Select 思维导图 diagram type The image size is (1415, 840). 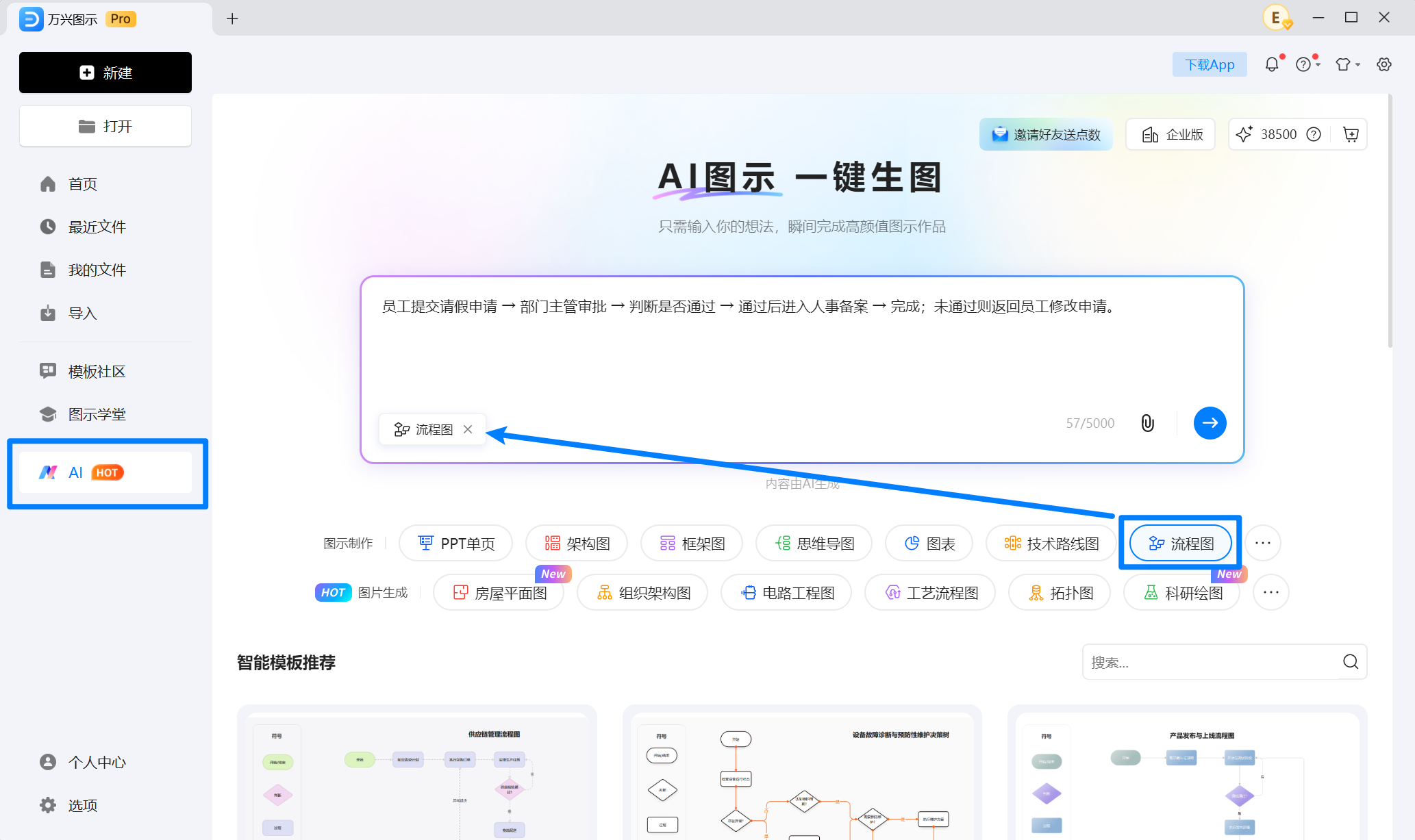pos(814,543)
